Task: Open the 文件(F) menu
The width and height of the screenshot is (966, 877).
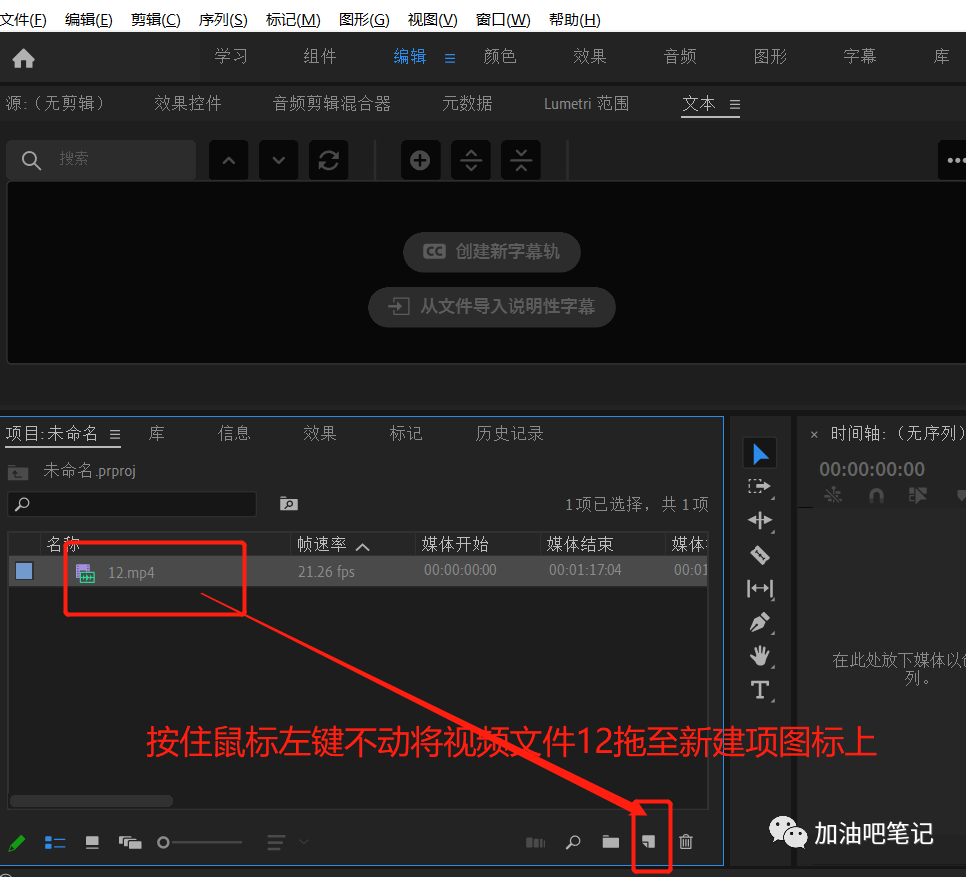Action: [x=23, y=20]
